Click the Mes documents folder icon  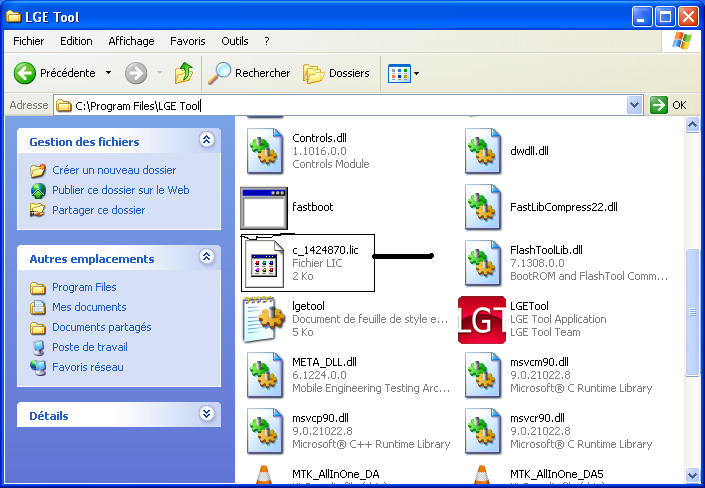(38, 307)
